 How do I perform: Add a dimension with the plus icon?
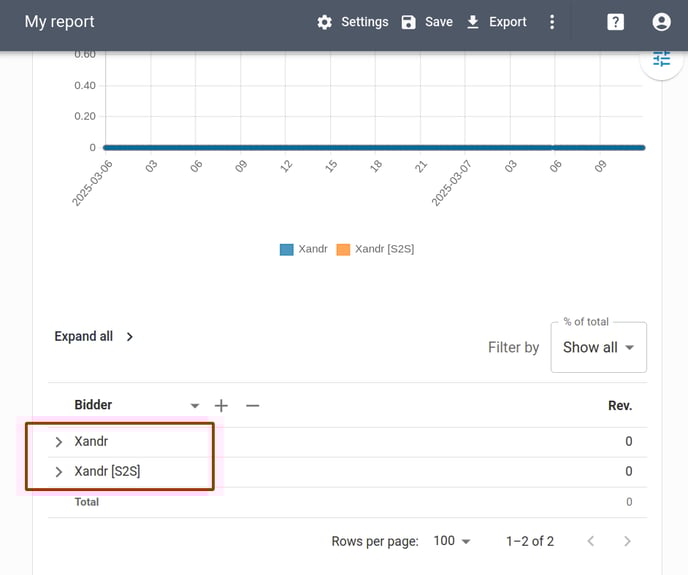coord(221,406)
